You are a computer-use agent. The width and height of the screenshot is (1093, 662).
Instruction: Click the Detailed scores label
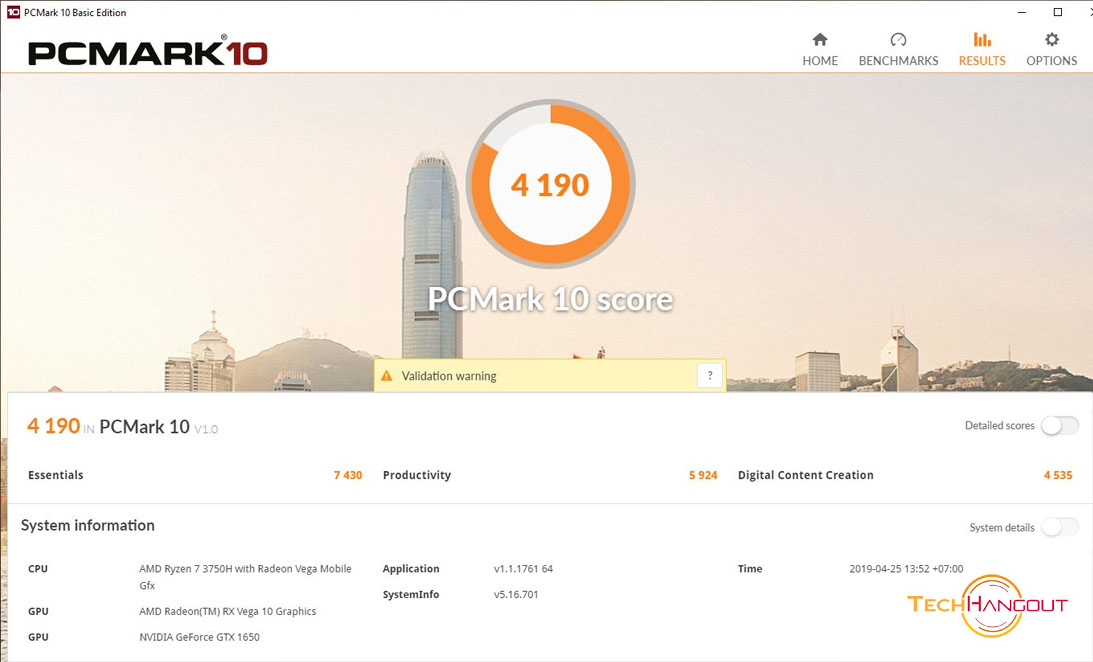pos(1000,426)
